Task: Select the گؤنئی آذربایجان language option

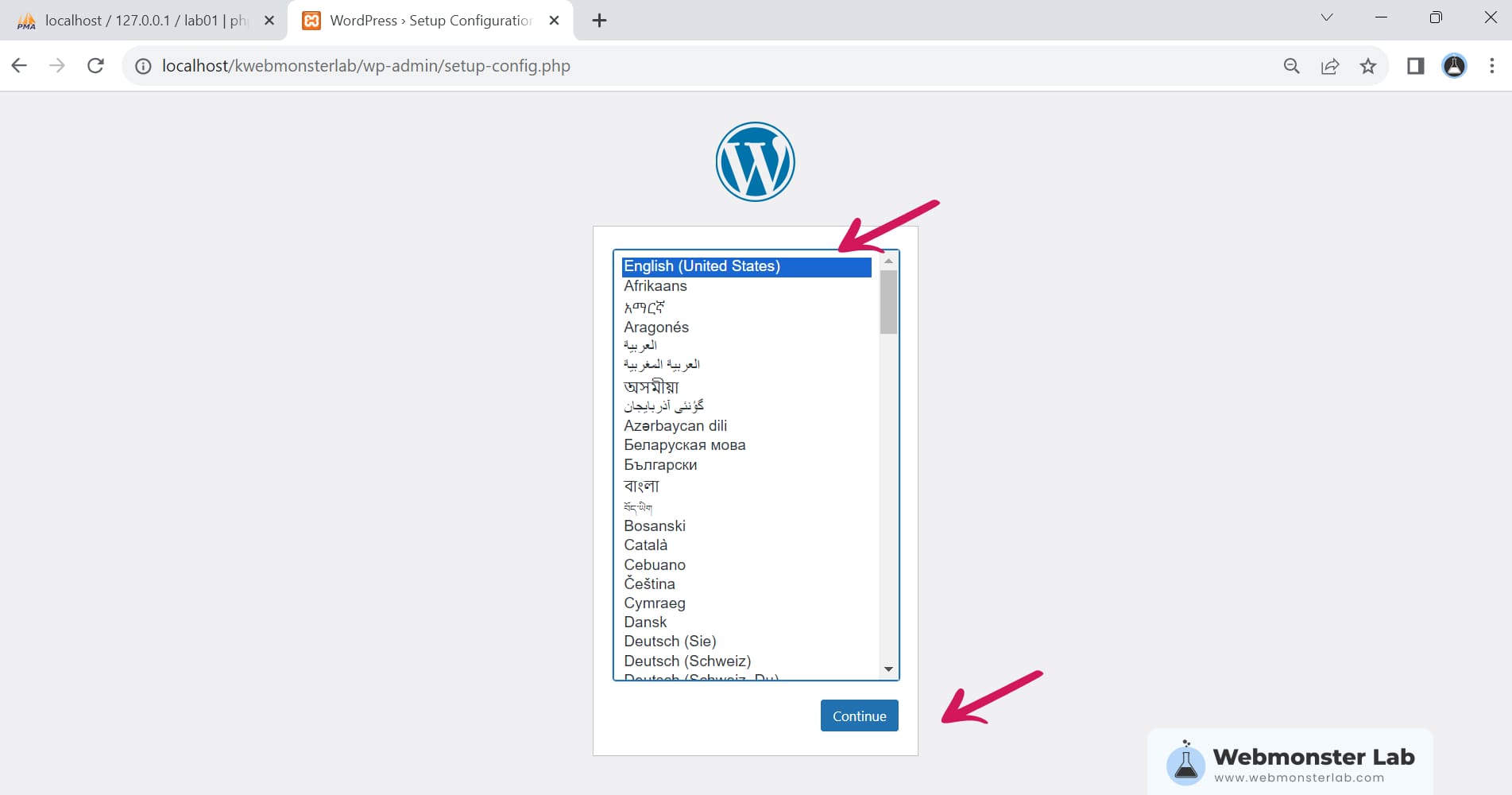Action: tap(746, 406)
